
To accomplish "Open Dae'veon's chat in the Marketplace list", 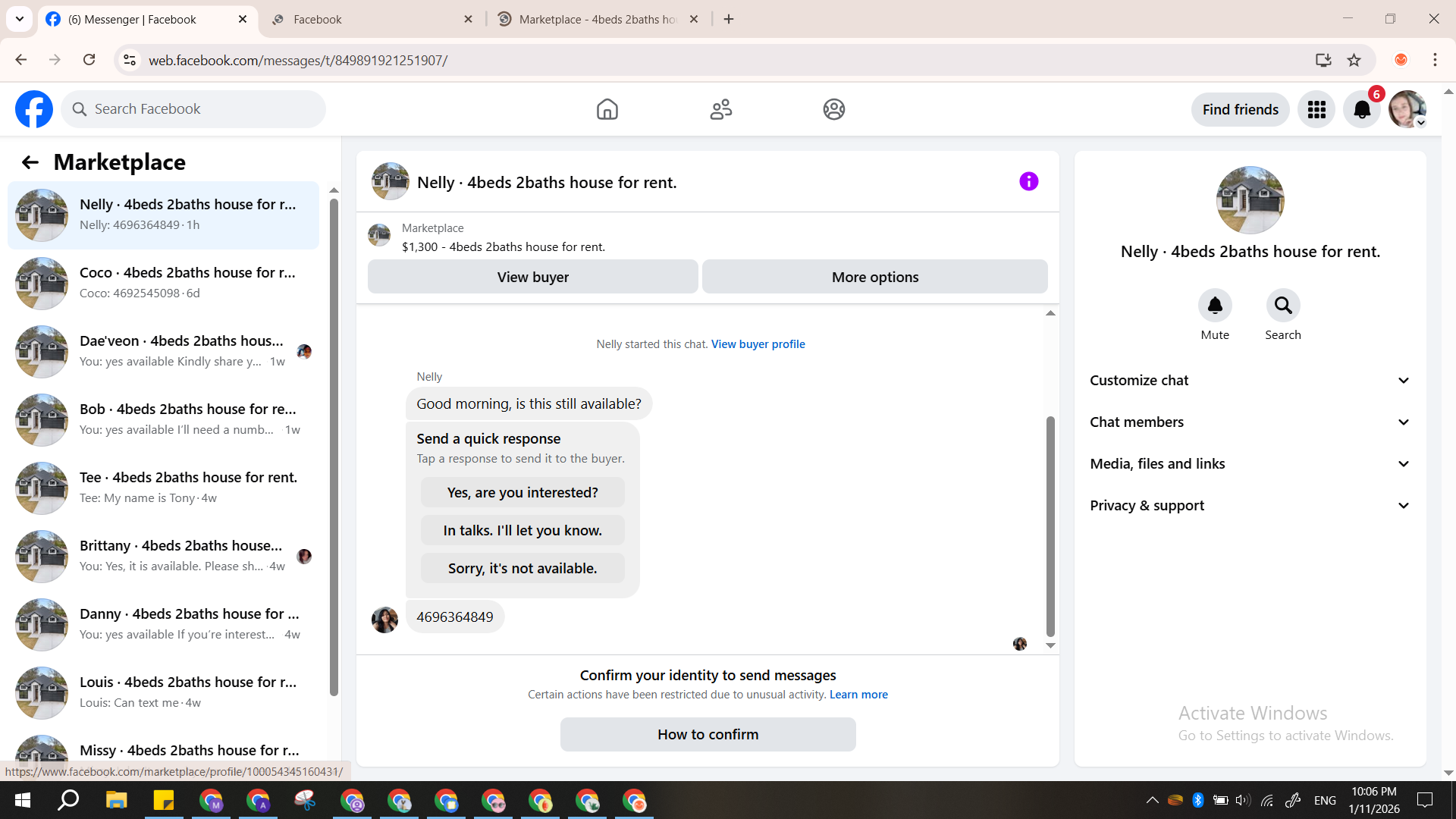I will [x=163, y=352].
